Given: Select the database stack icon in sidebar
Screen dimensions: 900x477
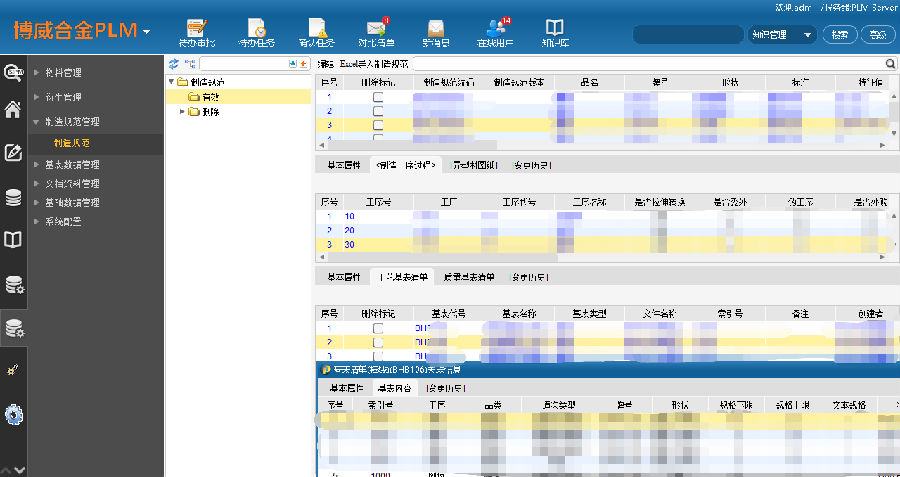Looking at the screenshot, I should coord(13,197).
